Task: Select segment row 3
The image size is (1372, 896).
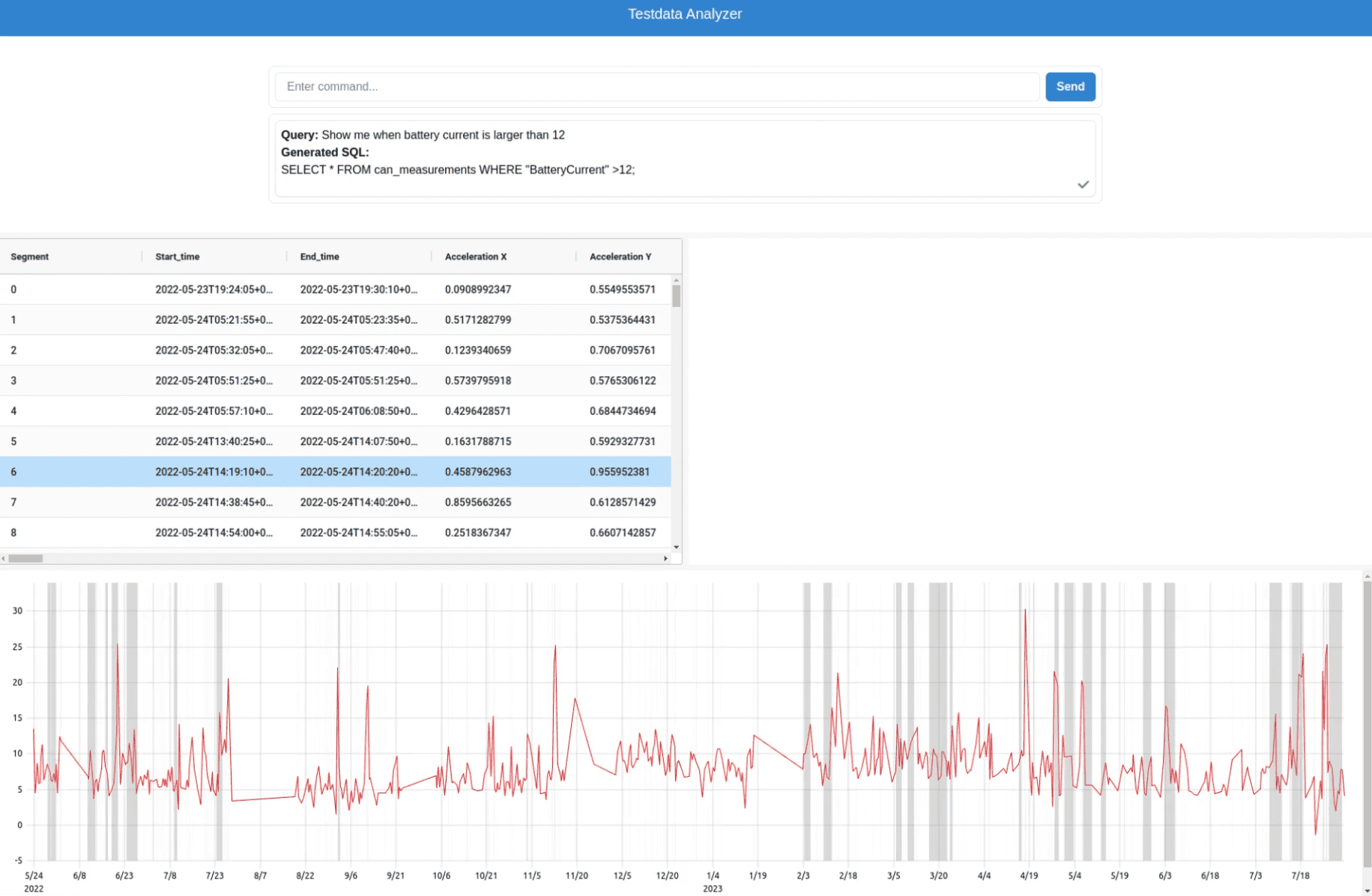Action: tap(336, 381)
